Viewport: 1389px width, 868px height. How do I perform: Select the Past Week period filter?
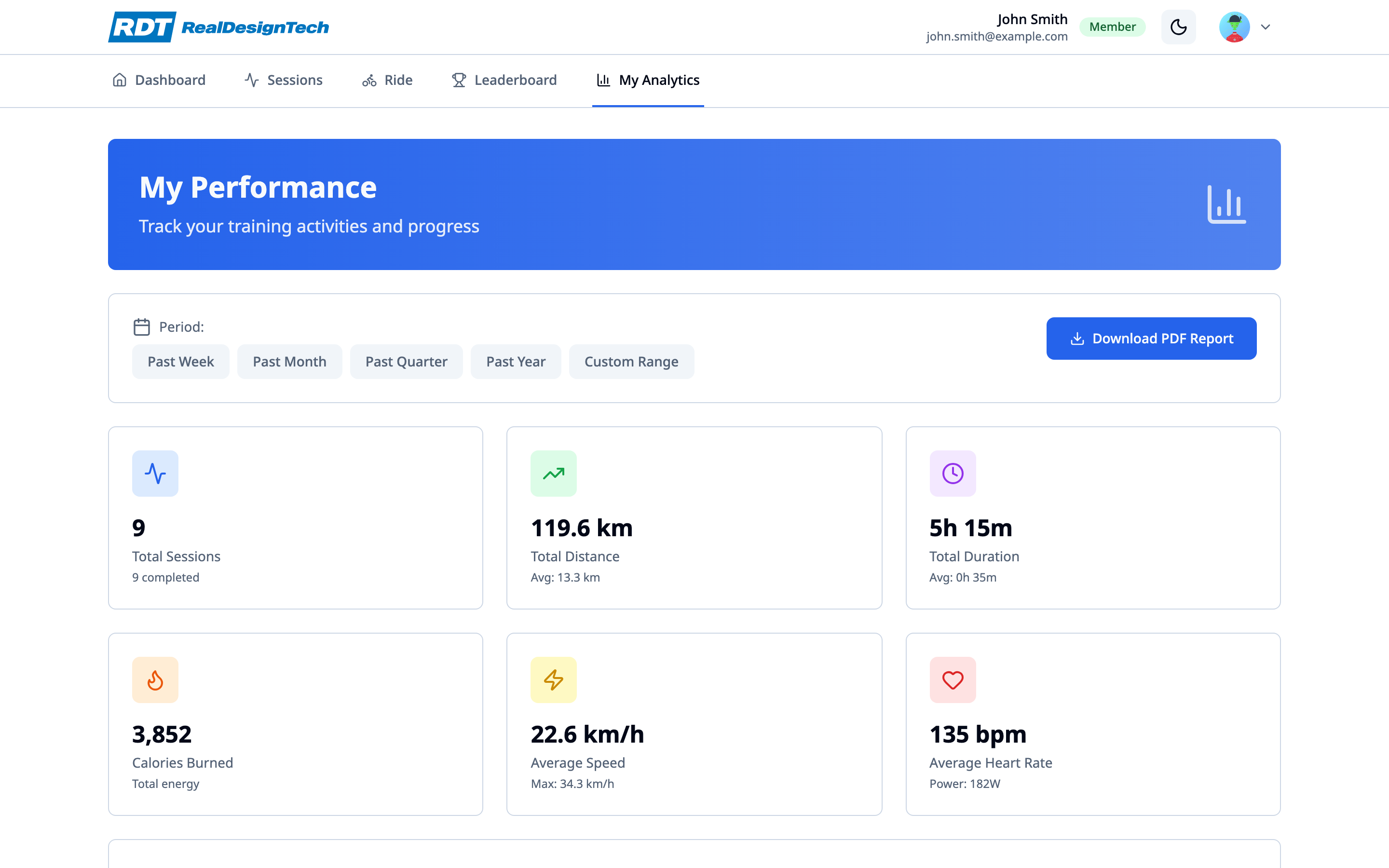click(180, 361)
